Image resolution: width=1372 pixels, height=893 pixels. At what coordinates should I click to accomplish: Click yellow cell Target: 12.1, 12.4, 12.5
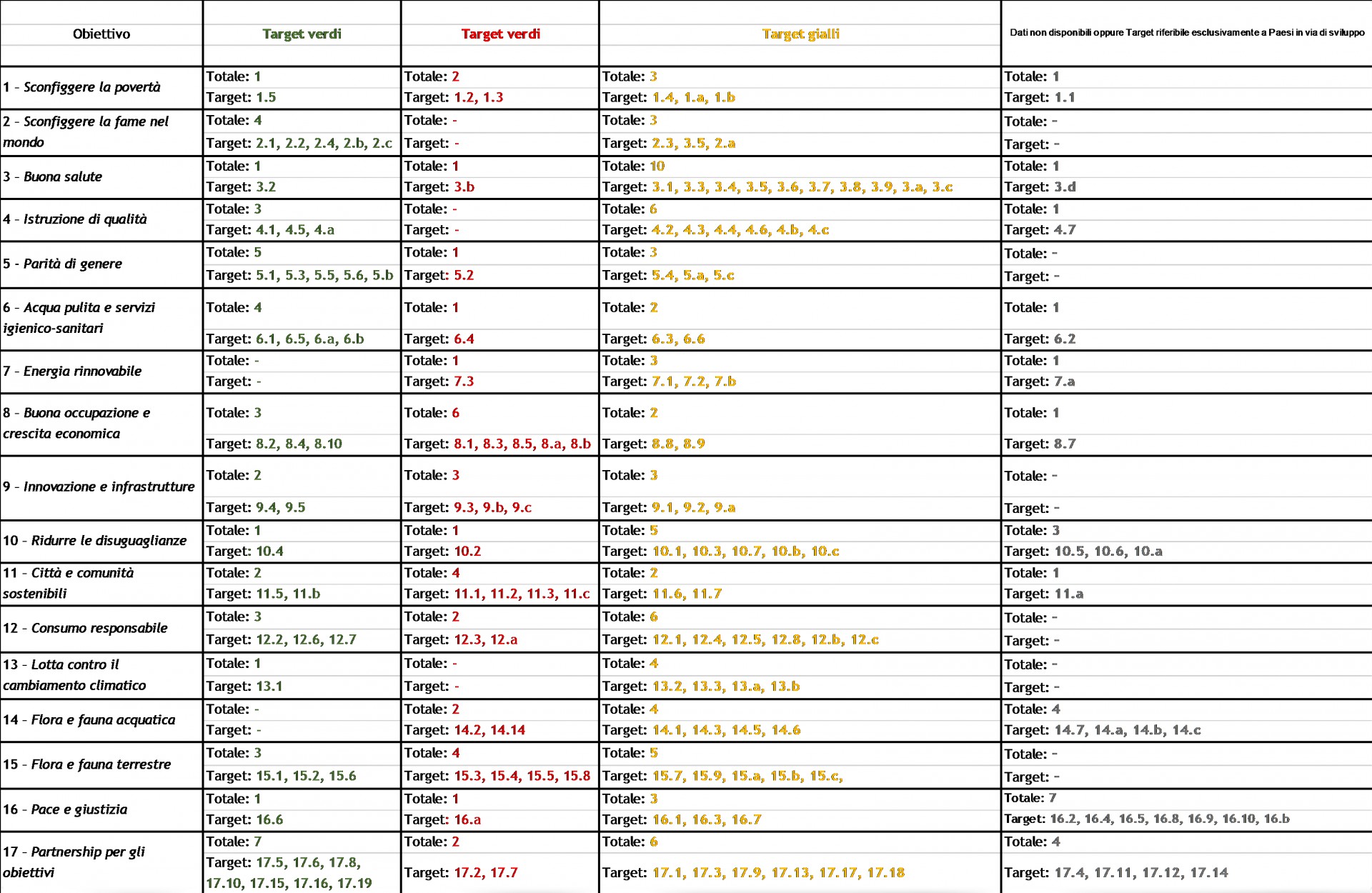740,639
